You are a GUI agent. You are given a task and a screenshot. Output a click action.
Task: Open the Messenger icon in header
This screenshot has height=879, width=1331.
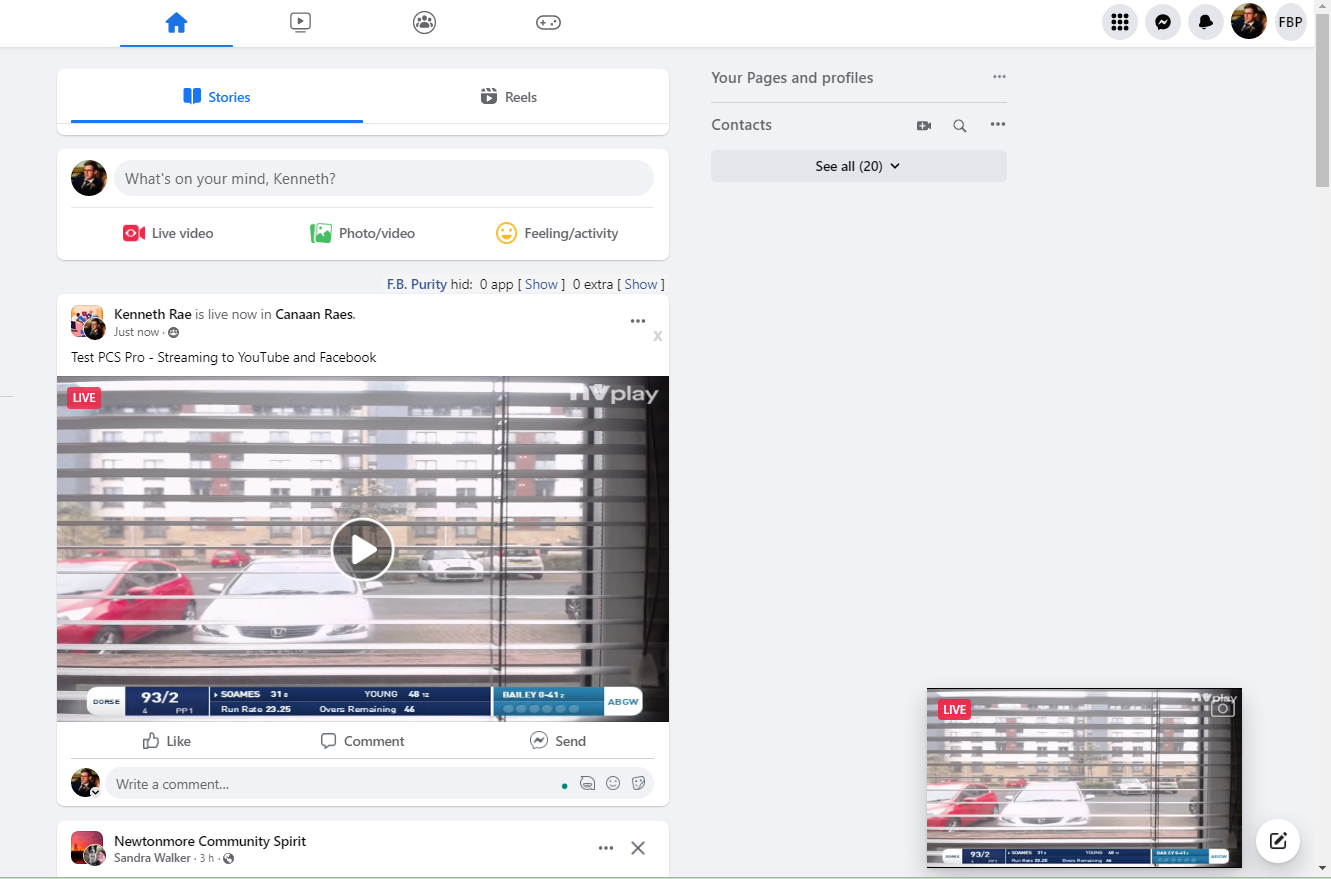(1163, 22)
